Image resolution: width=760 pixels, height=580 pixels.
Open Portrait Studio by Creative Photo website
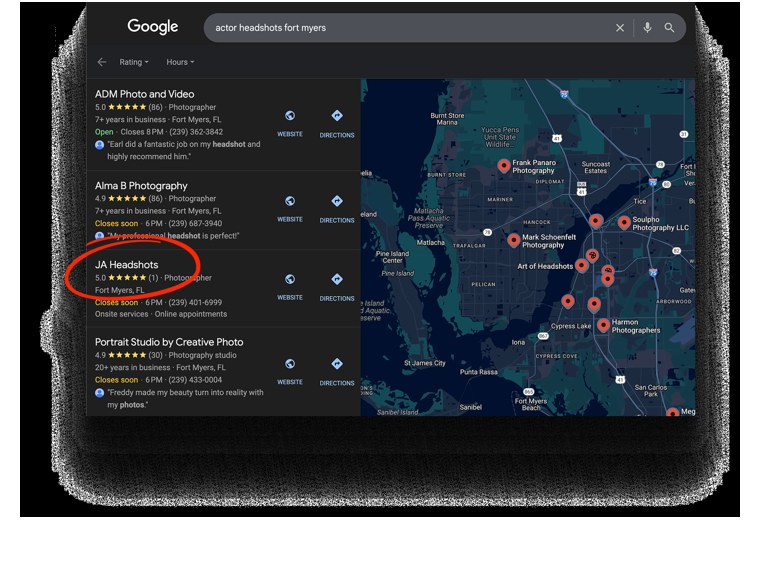pyautogui.click(x=290, y=372)
